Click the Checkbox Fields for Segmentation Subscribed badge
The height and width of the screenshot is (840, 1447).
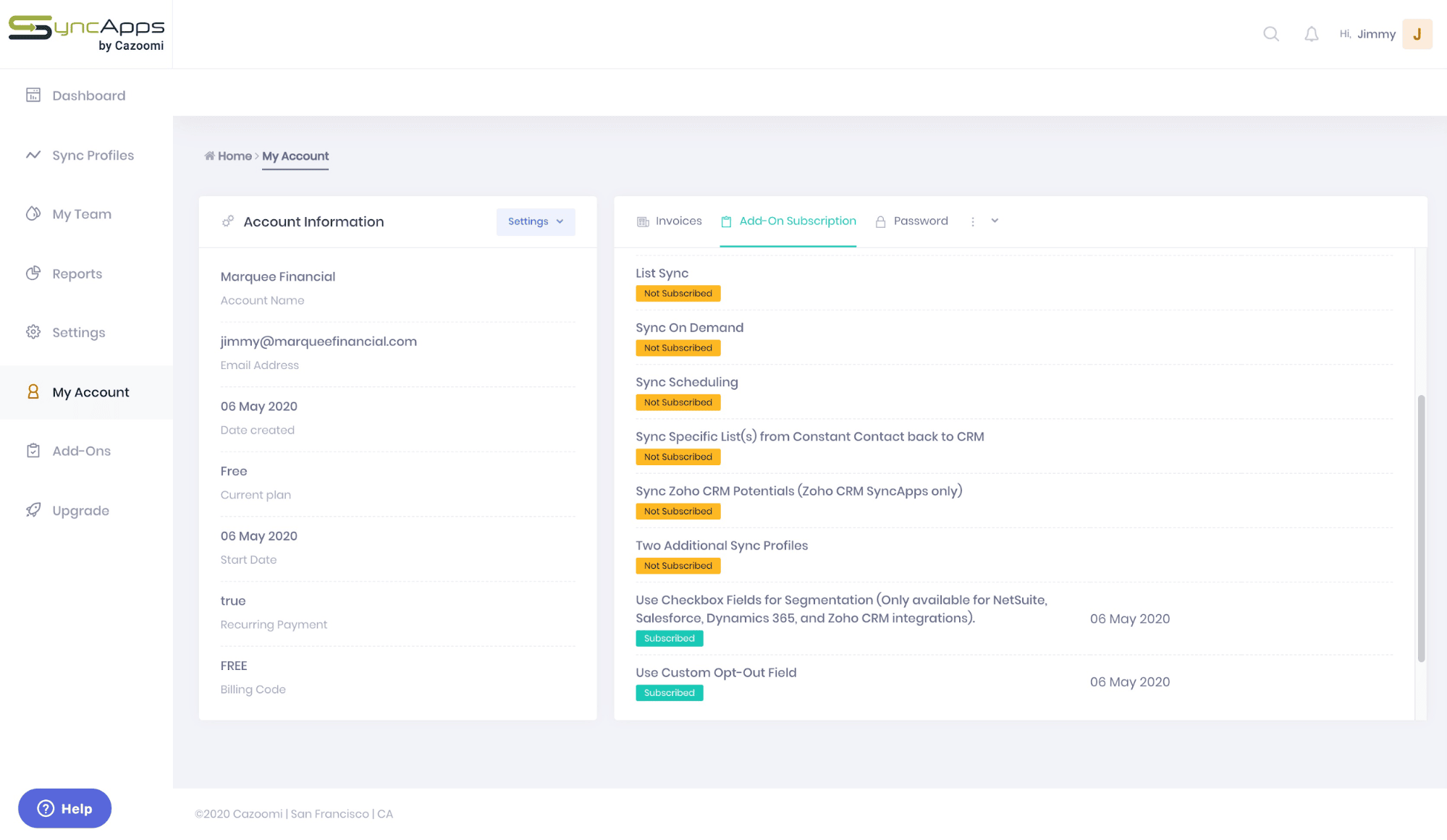[669, 638]
